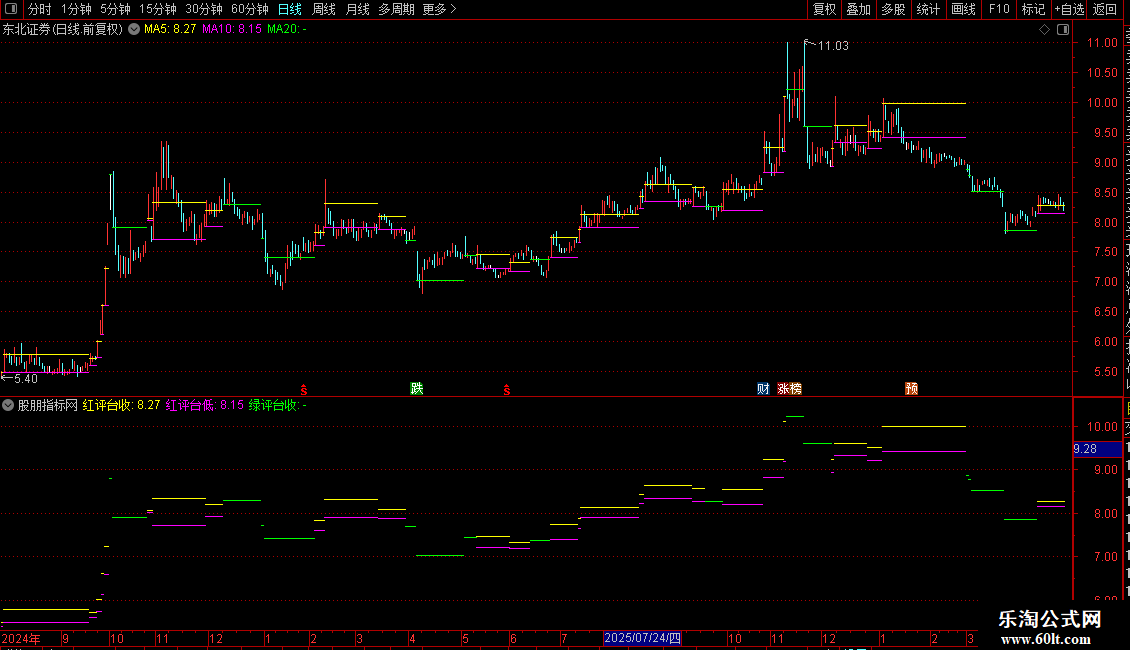Click the 2024年 label on time axis
The height and width of the screenshot is (650, 1130).
21,639
